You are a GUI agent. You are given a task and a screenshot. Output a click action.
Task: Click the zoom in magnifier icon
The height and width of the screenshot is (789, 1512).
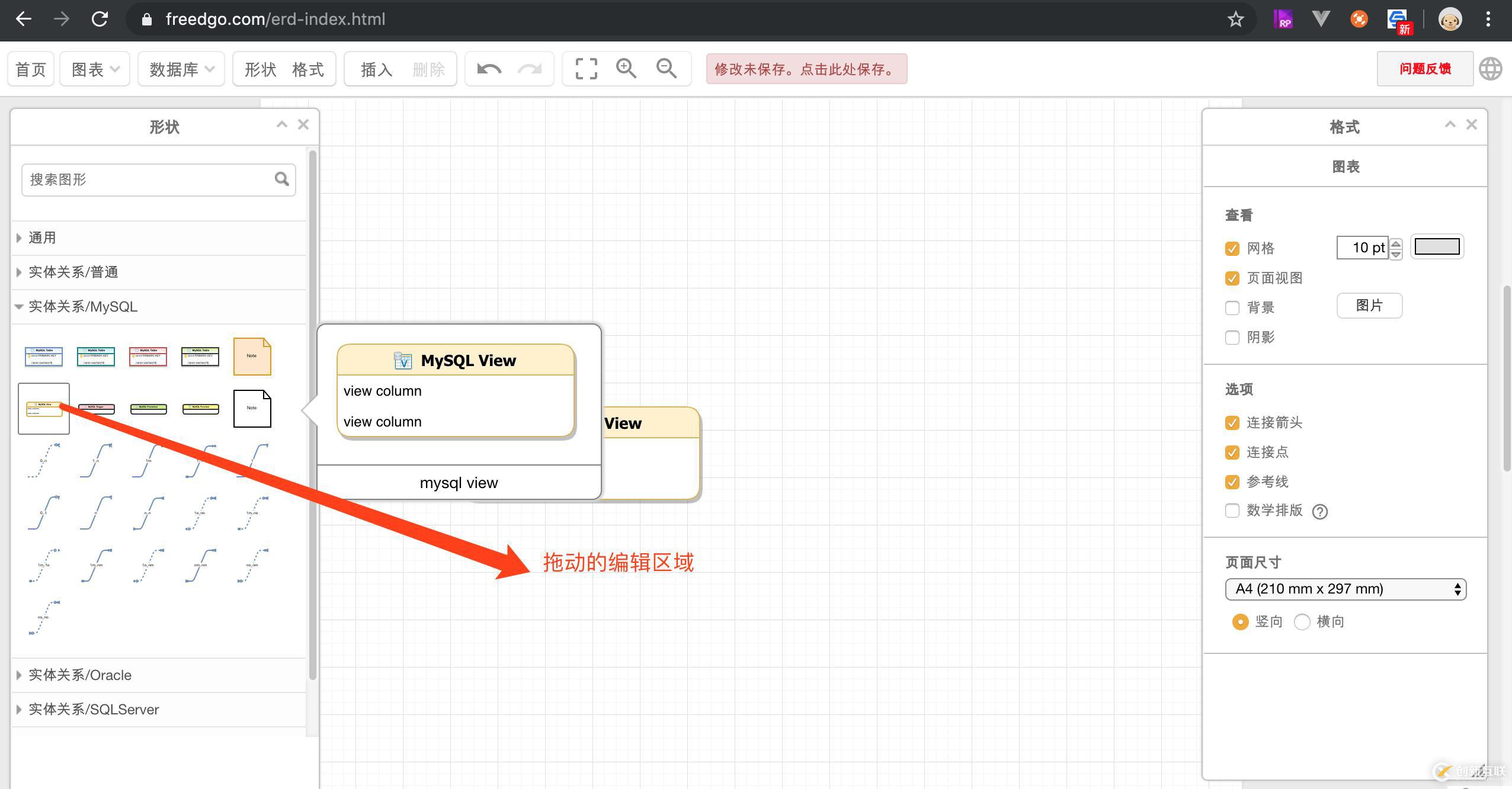pos(626,69)
